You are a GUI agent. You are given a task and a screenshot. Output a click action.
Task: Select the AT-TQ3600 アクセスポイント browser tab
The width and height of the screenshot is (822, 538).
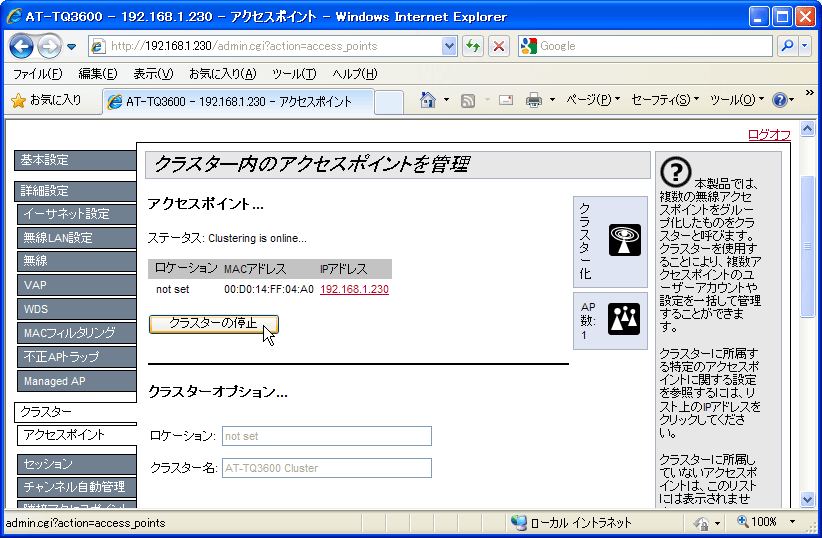click(239, 102)
